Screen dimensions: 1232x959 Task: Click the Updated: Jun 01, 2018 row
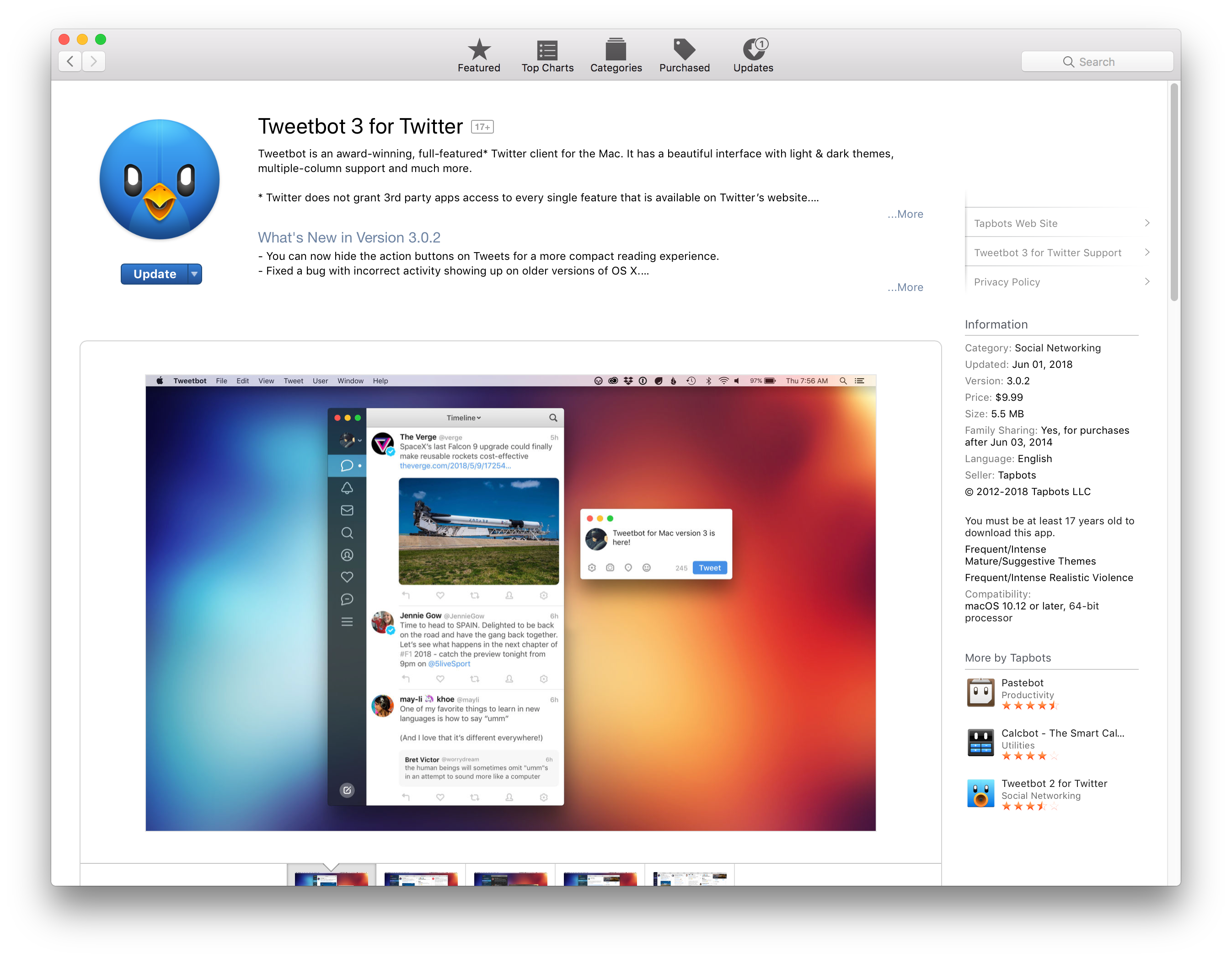[1018, 364]
